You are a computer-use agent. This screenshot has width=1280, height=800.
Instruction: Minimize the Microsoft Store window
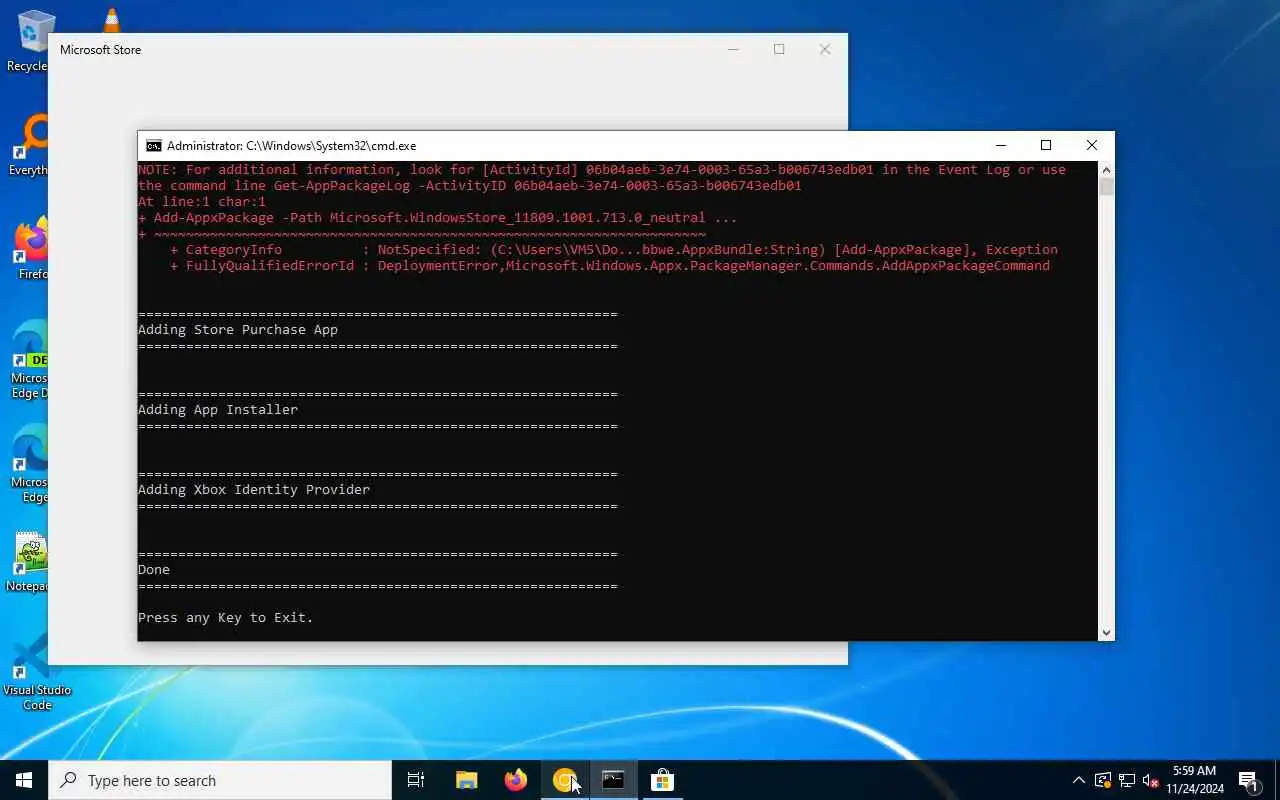[x=733, y=49]
